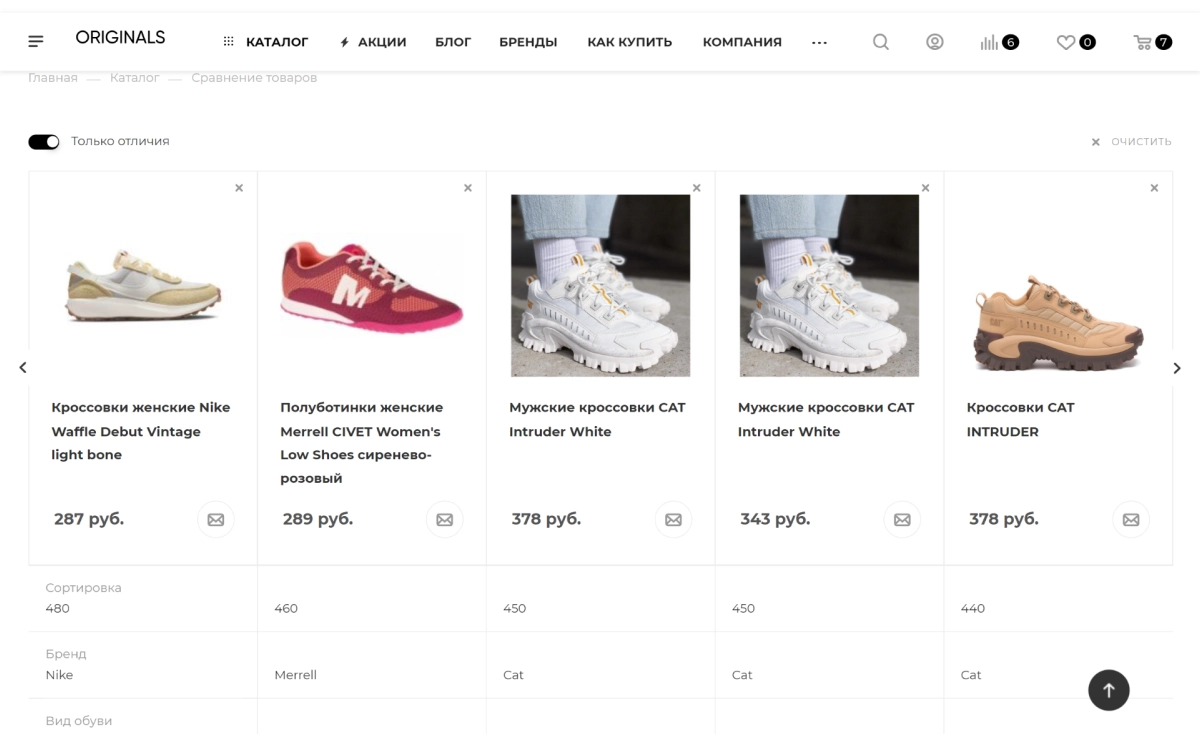Expand the three-dots more menu item
This screenshot has width=1200, height=734.
coord(819,43)
